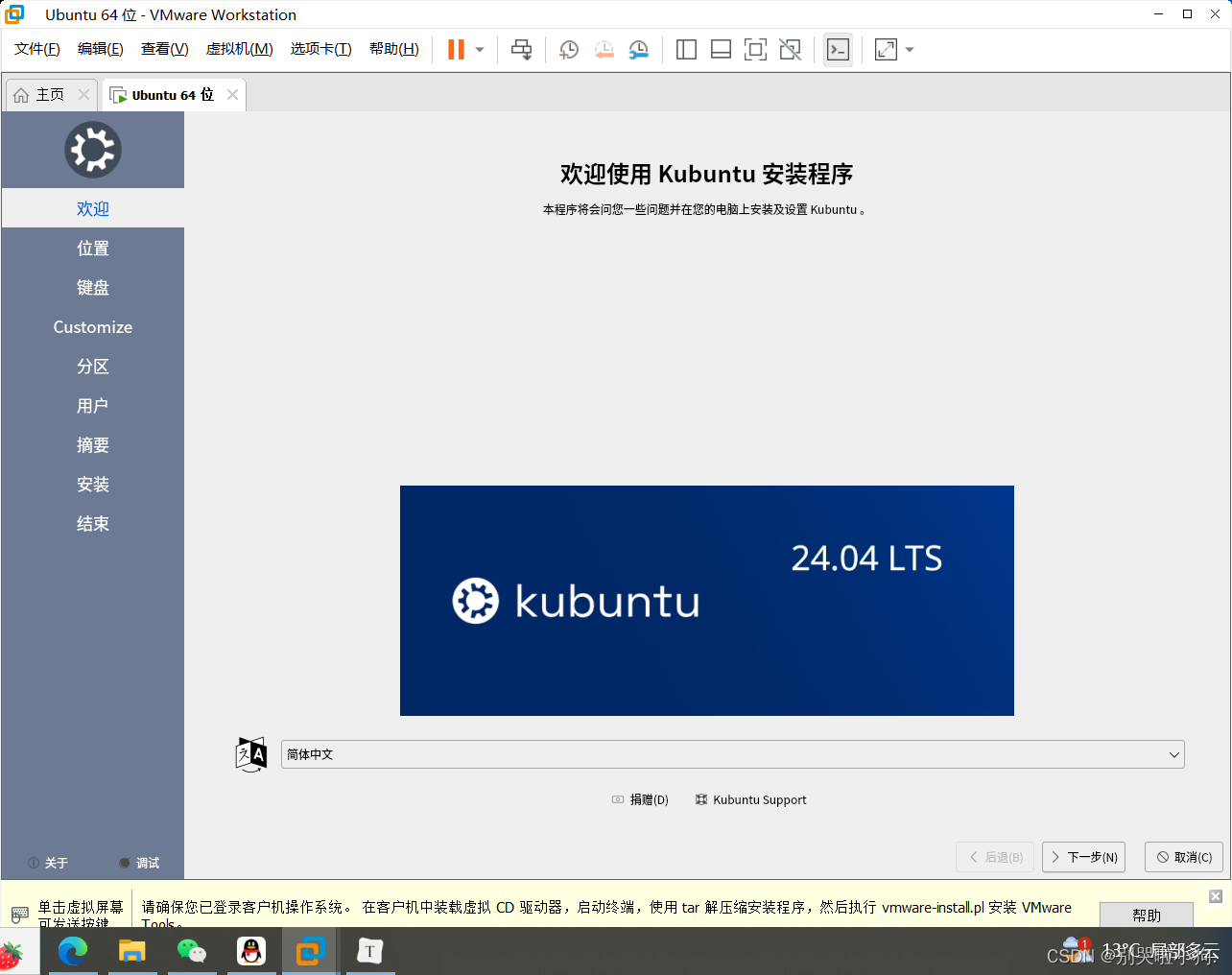
Task: Click the 调试 toggle button
Action: point(139,863)
